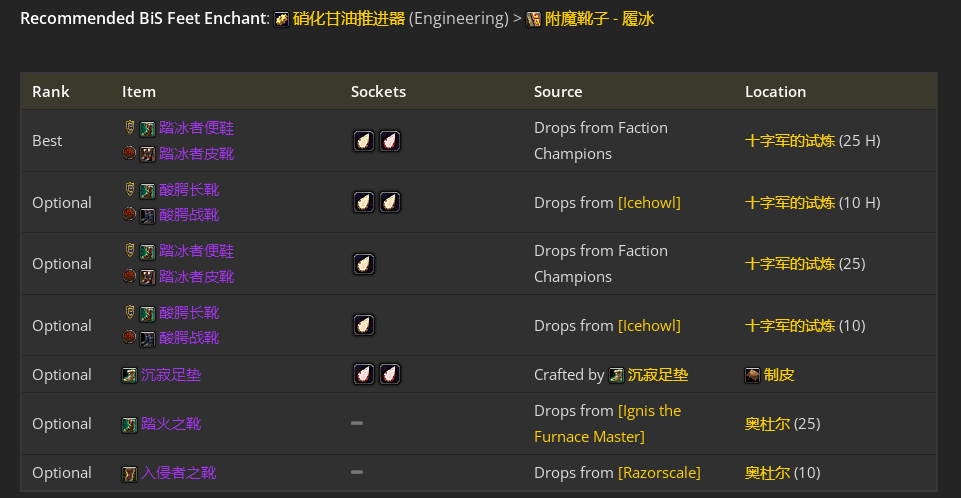
Task: Click the Horde 踏冰者皮靴 item icon in Best row
Action: (x=147, y=154)
